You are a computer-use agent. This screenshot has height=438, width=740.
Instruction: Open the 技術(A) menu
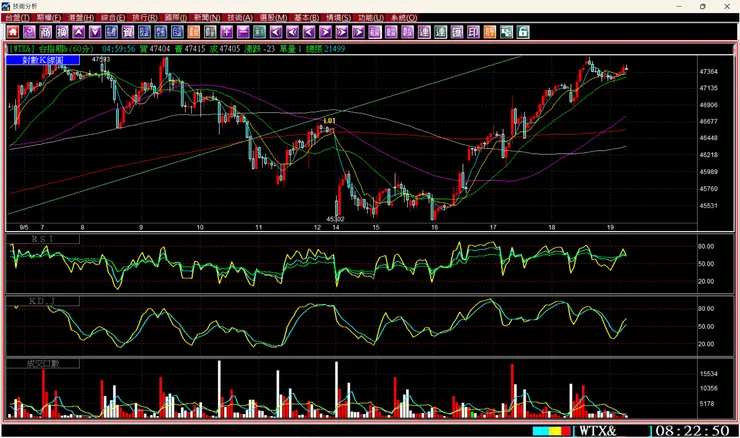coord(240,17)
